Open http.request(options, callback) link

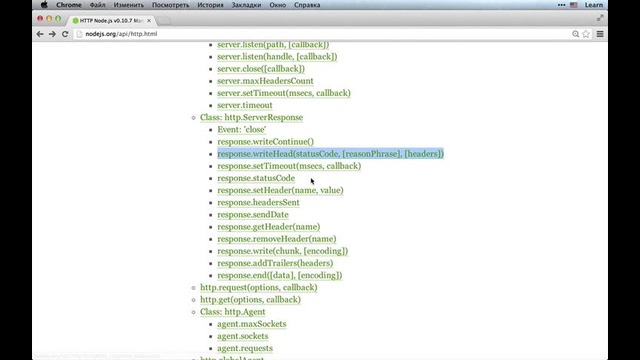[x=258, y=287]
